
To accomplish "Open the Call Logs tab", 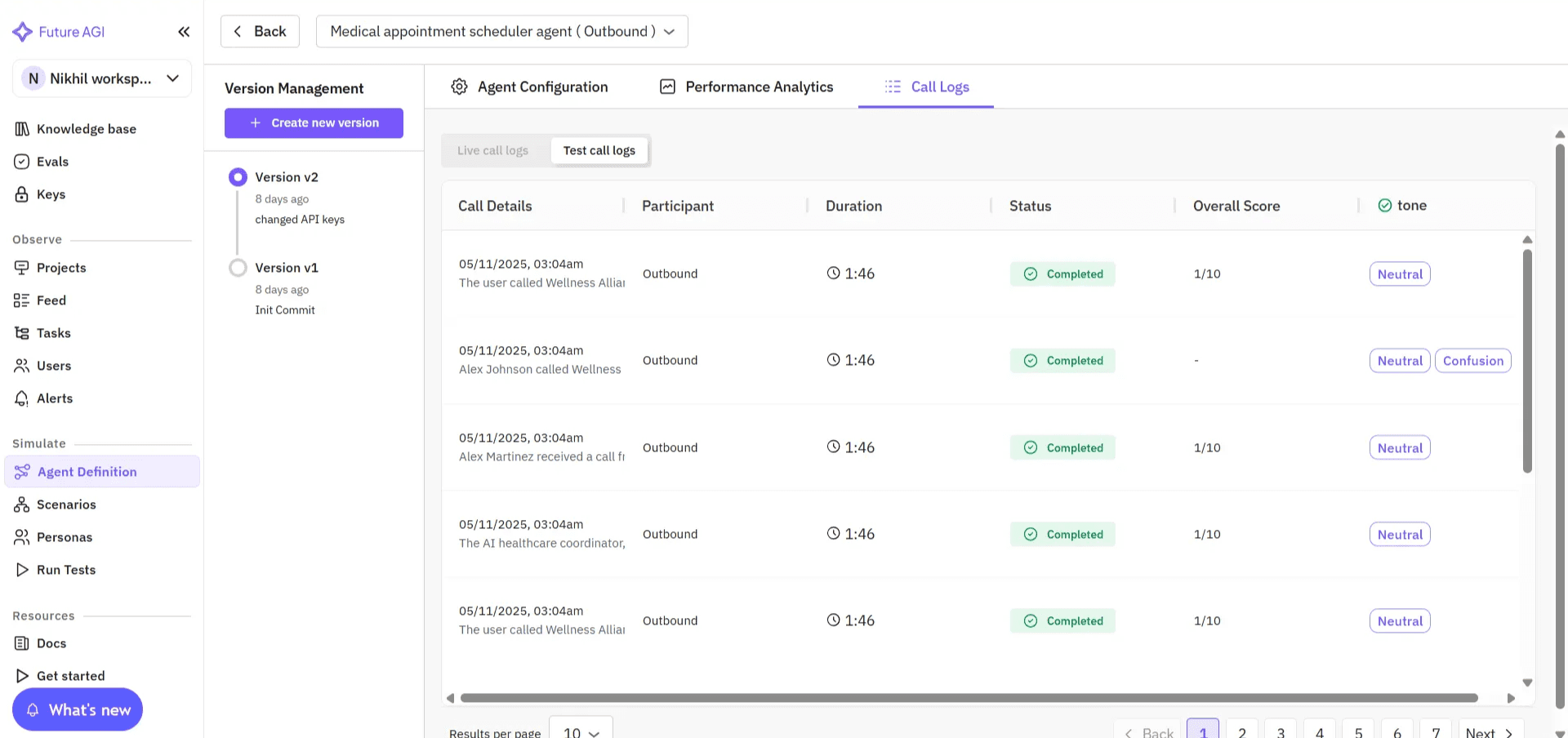I will point(926,87).
